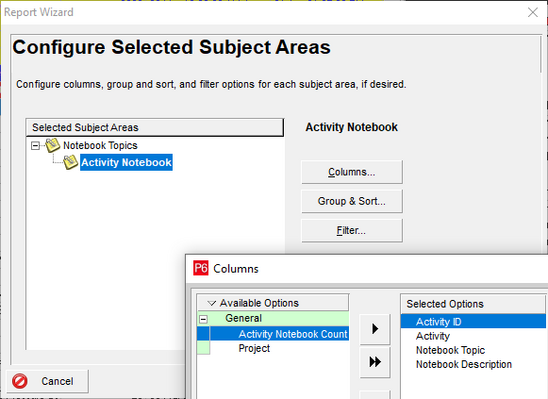
Task: Select Project in Available Options
Action: tap(254, 348)
